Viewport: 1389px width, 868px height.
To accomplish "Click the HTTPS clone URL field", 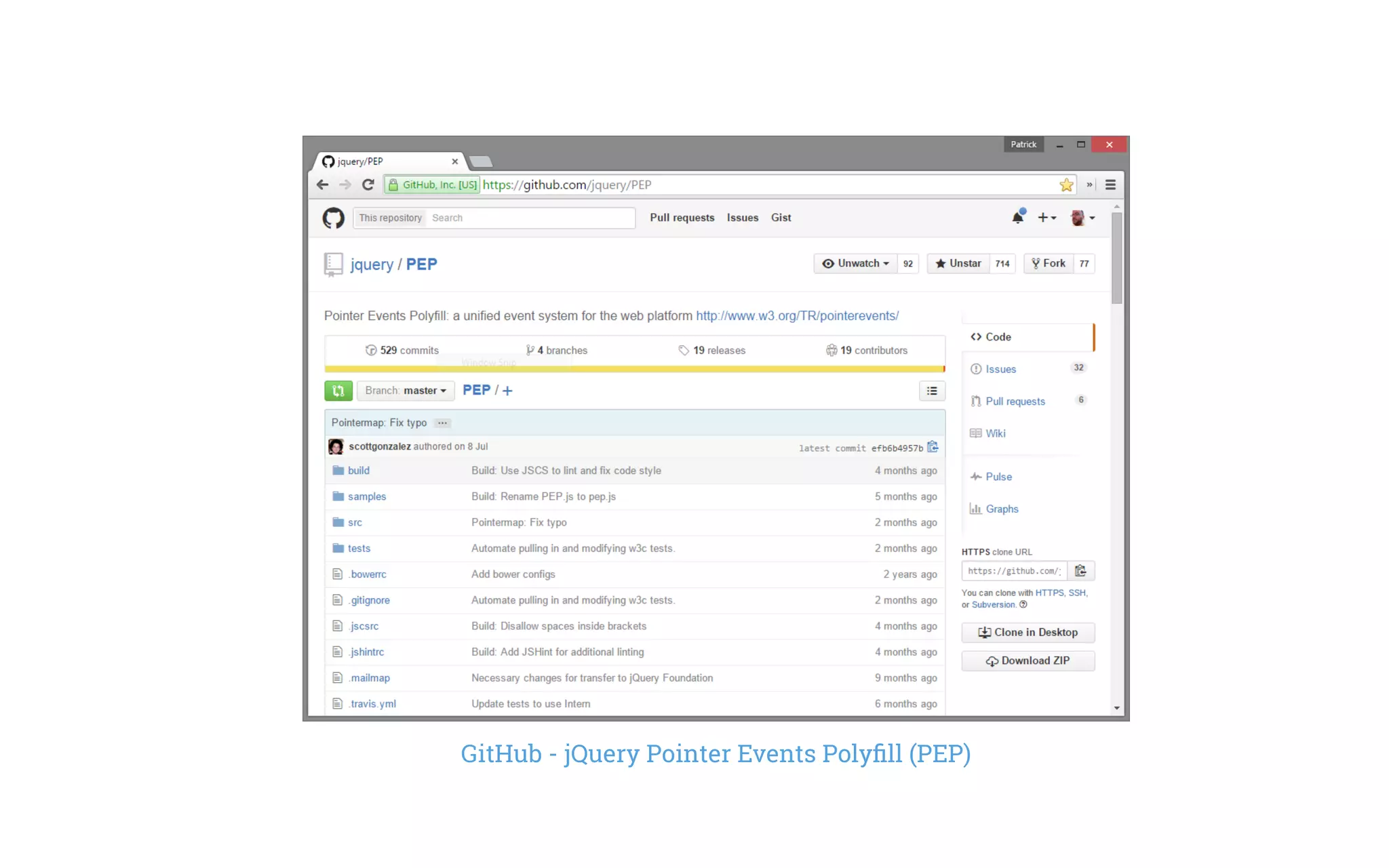I will coord(1015,571).
